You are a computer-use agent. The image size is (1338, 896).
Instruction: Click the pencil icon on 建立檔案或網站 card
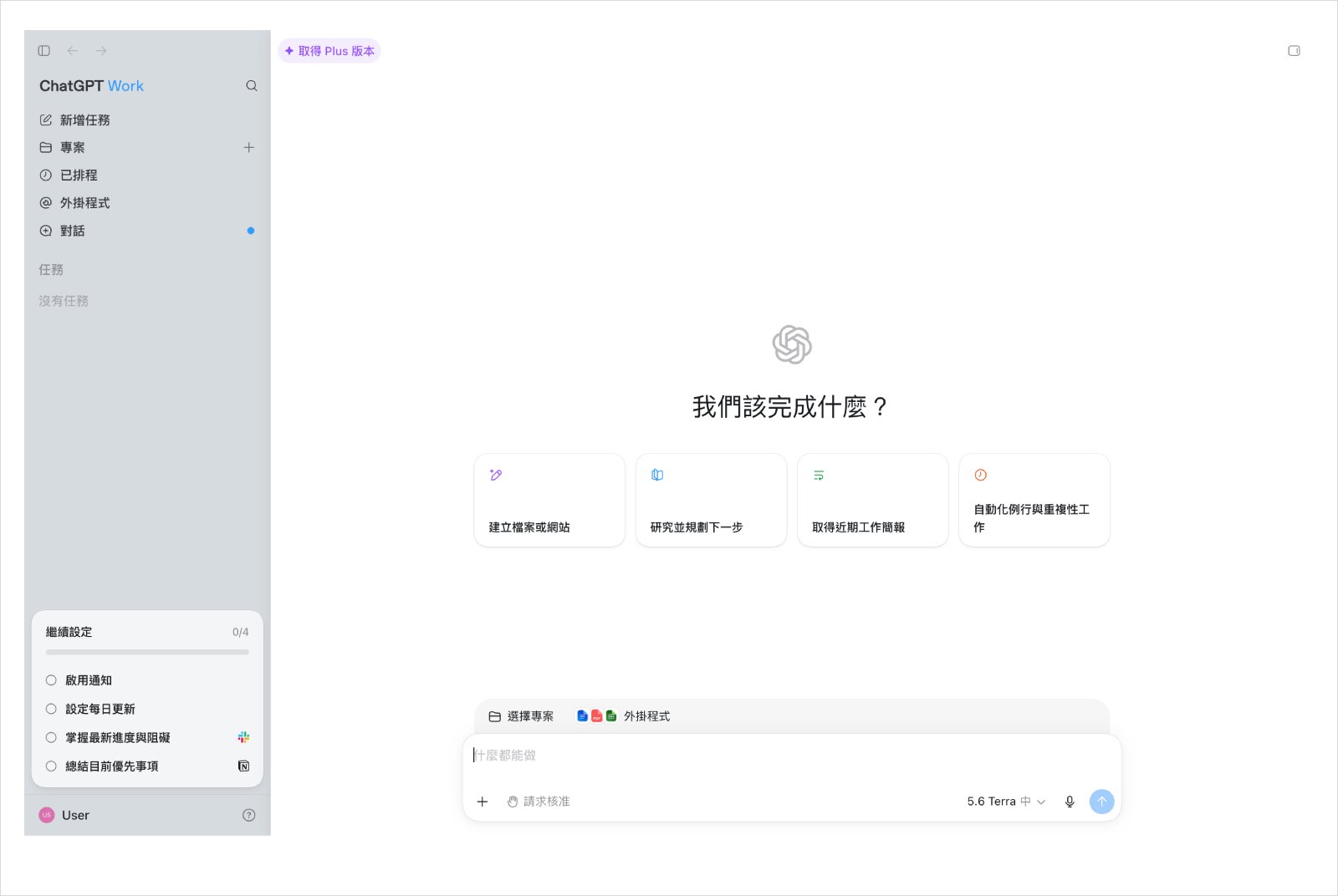tap(496, 475)
